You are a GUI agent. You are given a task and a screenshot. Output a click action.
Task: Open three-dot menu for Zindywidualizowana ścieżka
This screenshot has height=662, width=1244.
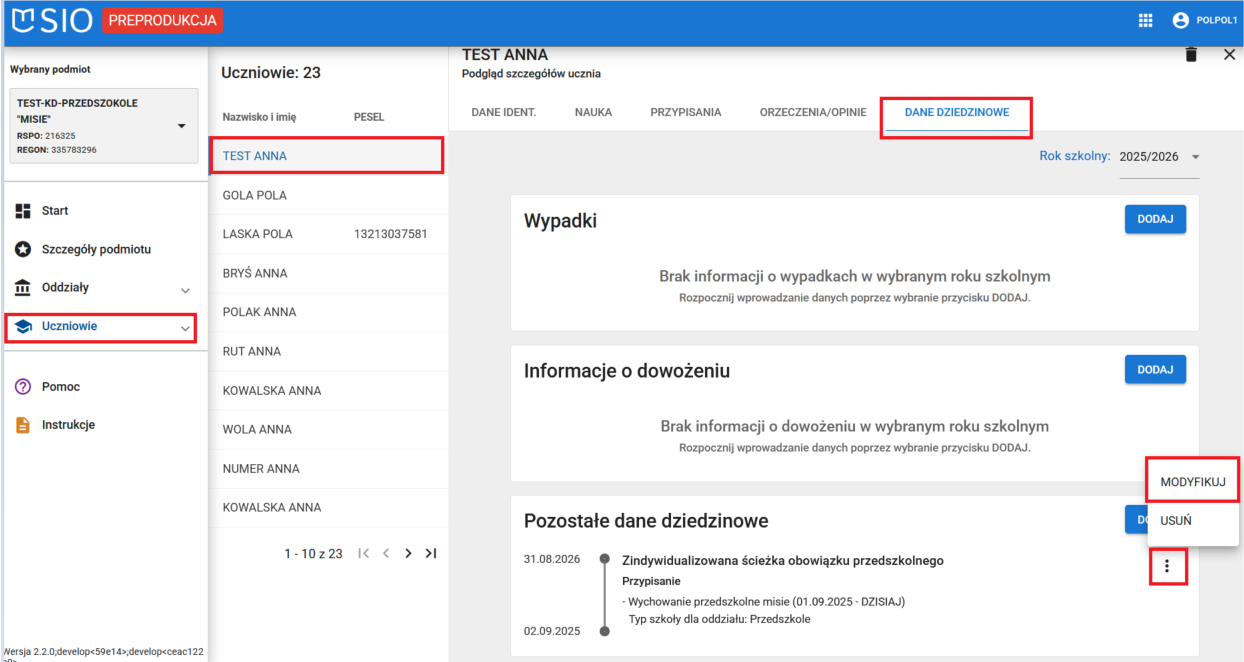1166,567
